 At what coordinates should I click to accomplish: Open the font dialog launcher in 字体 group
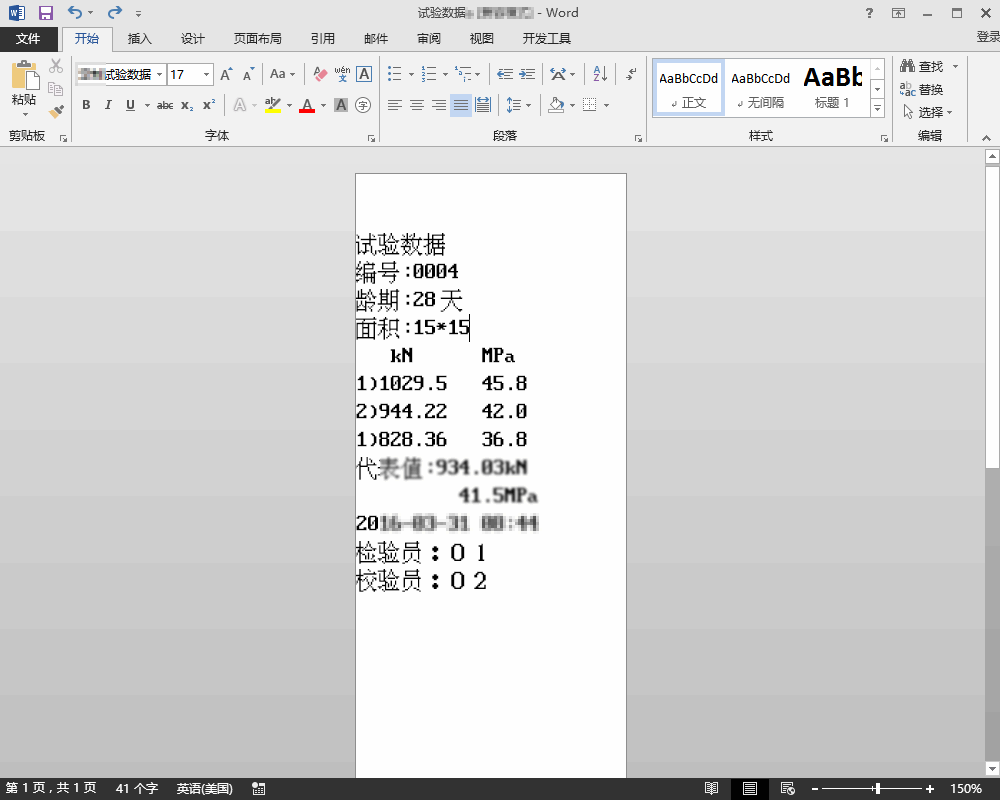(x=371, y=138)
